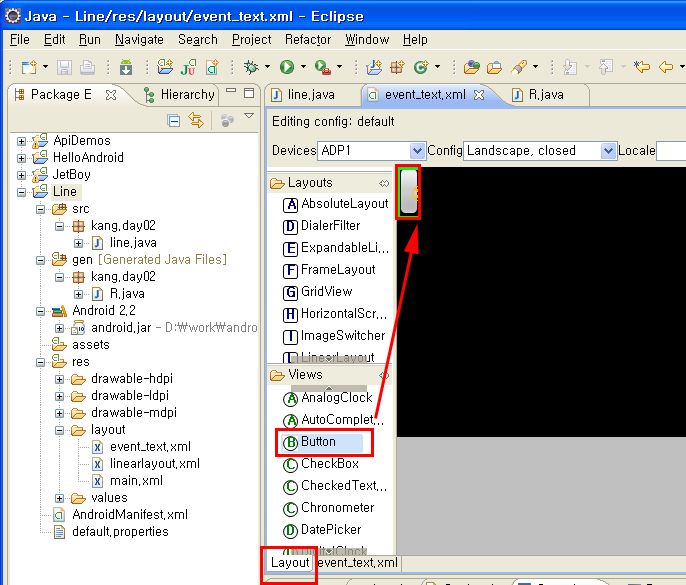Click New Java Class toolbar icon
The height and width of the screenshot is (585, 686).
[x=421, y=67]
